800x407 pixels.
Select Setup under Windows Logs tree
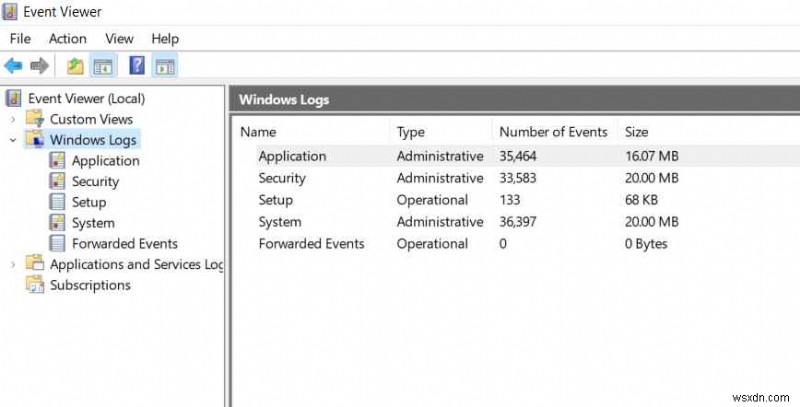click(89, 202)
